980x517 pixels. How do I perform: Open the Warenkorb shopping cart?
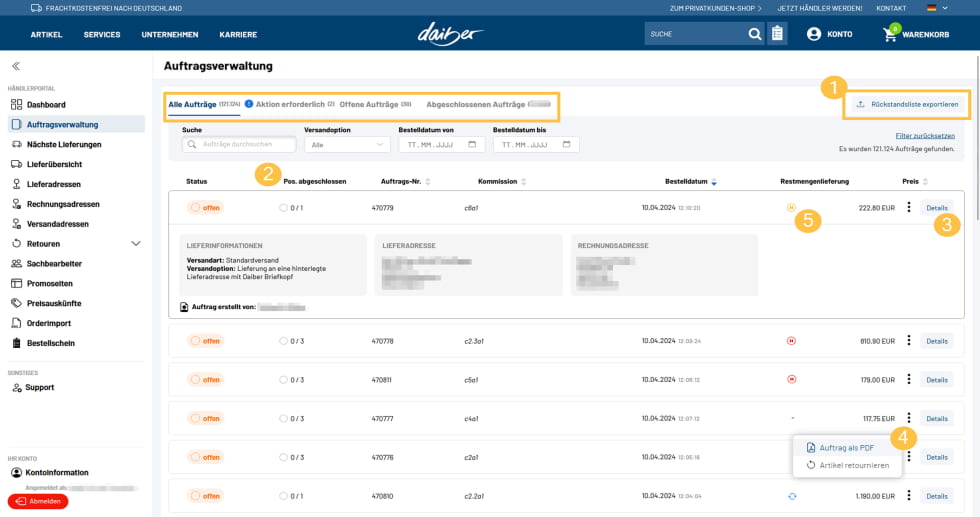[916, 34]
